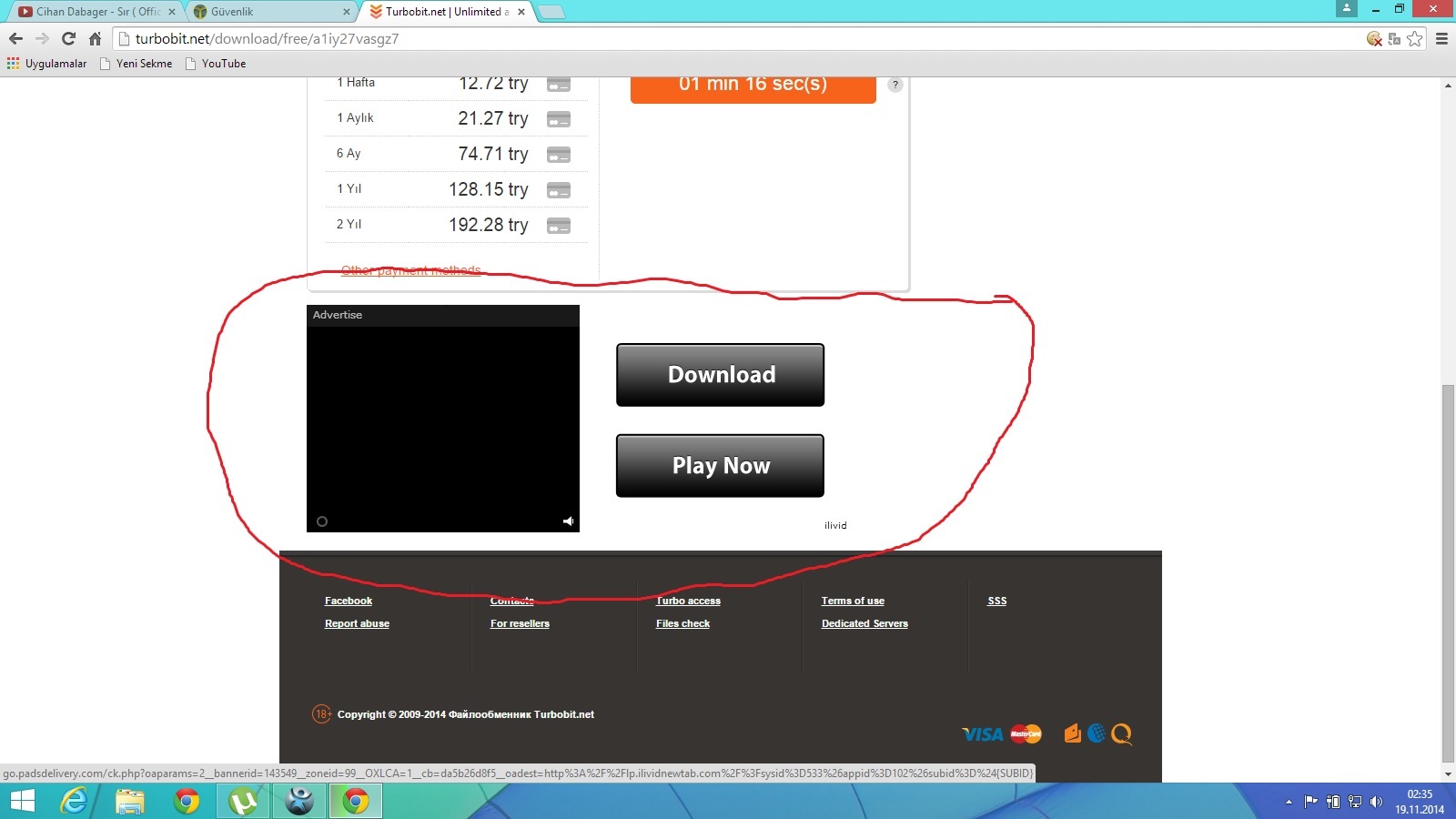Click the browser forward arrow
Viewport: 1456px width, 819px height.
[x=42, y=39]
